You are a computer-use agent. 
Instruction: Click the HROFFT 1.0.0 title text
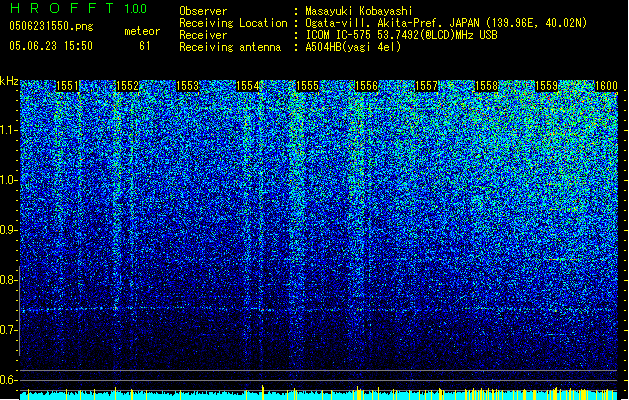[79, 8]
